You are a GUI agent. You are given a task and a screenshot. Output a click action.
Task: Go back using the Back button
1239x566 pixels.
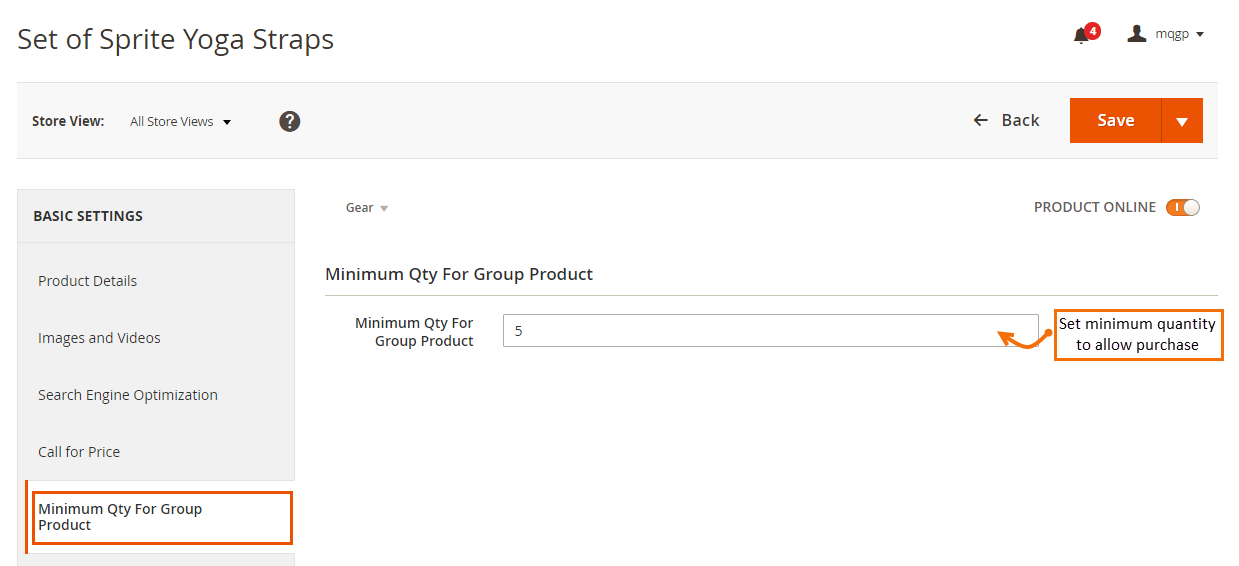pyautogui.click(x=1006, y=120)
